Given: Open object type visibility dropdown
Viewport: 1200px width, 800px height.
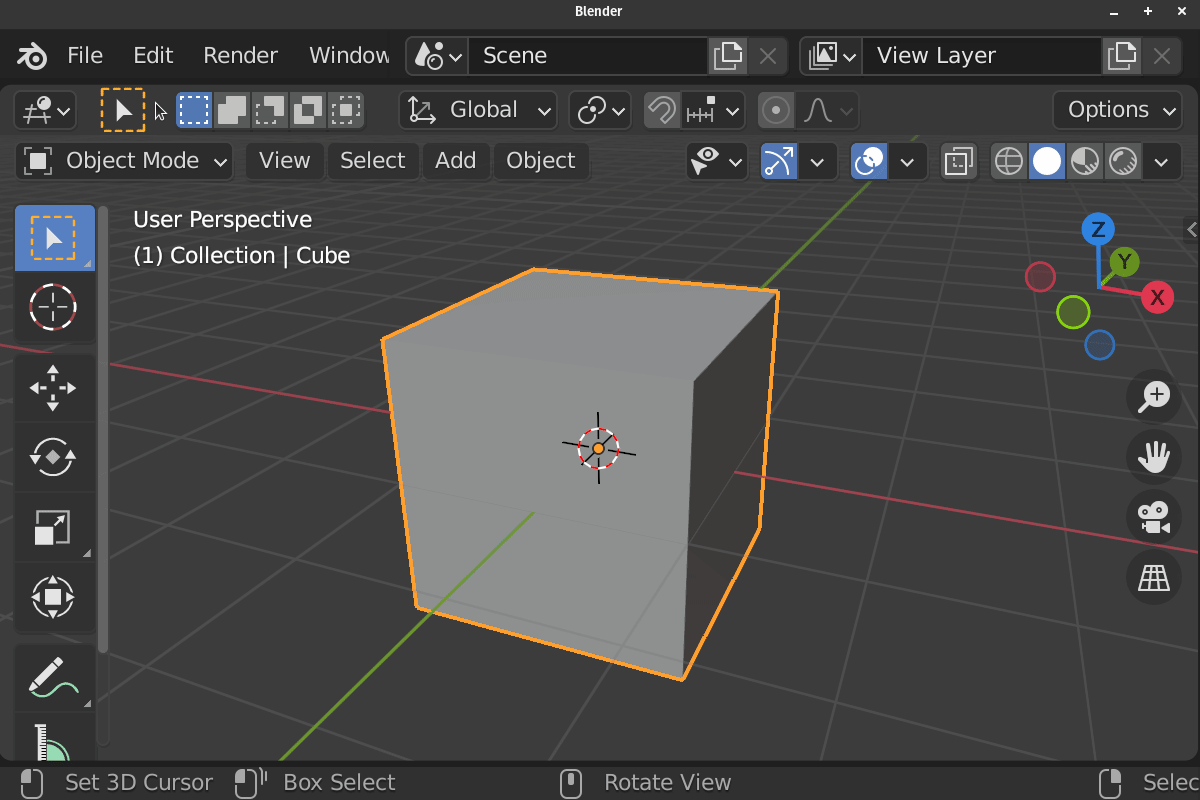Looking at the screenshot, I should (717, 161).
